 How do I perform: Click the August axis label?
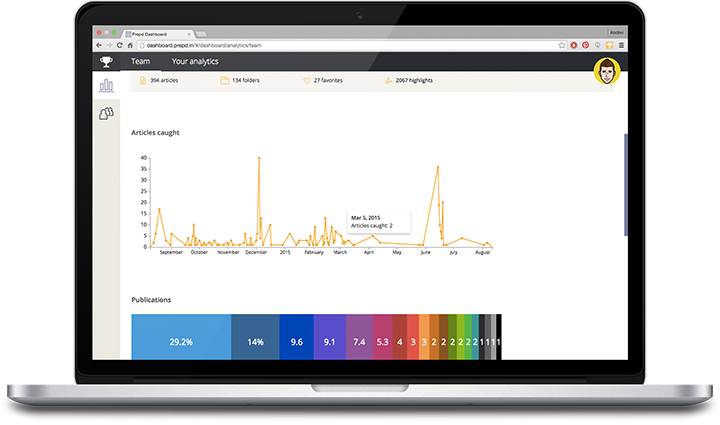pos(483,252)
